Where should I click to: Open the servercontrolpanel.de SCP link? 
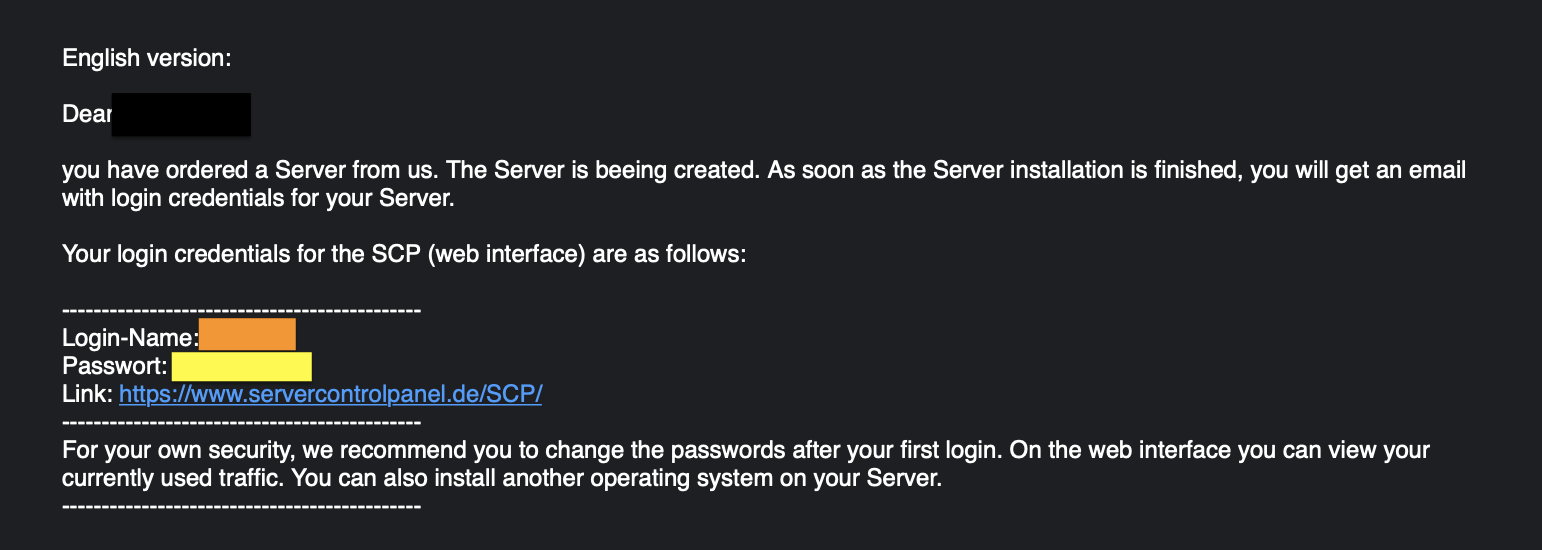click(330, 394)
